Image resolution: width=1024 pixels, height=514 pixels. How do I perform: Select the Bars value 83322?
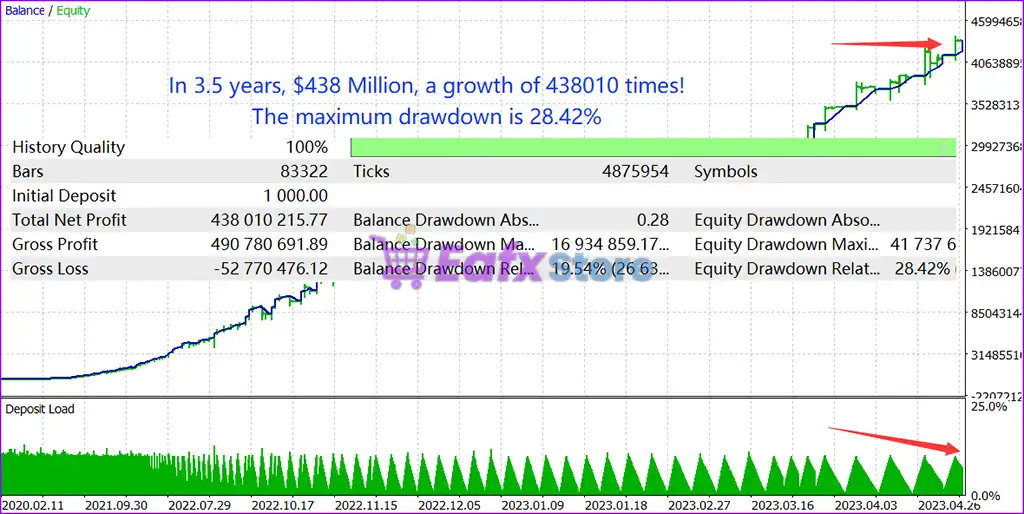pyautogui.click(x=304, y=172)
